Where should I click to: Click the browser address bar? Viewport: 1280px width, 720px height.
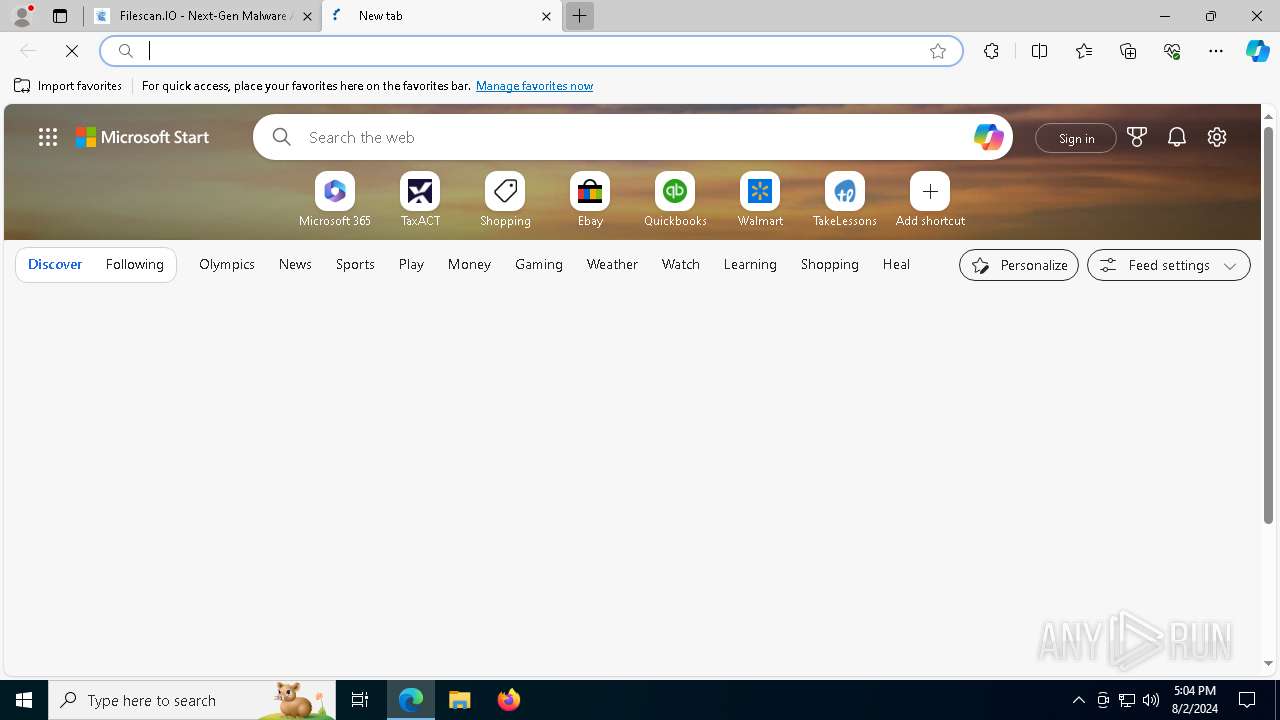530,51
